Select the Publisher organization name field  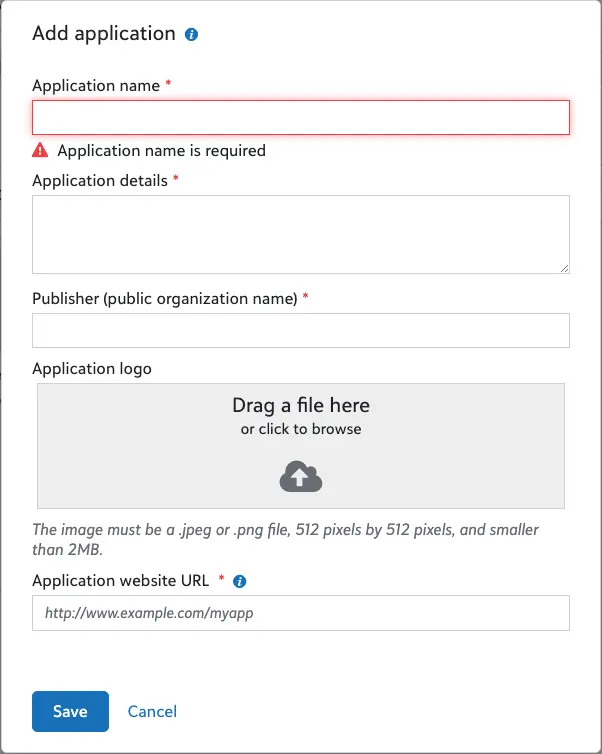pyautogui.click(x=300, y=330)
